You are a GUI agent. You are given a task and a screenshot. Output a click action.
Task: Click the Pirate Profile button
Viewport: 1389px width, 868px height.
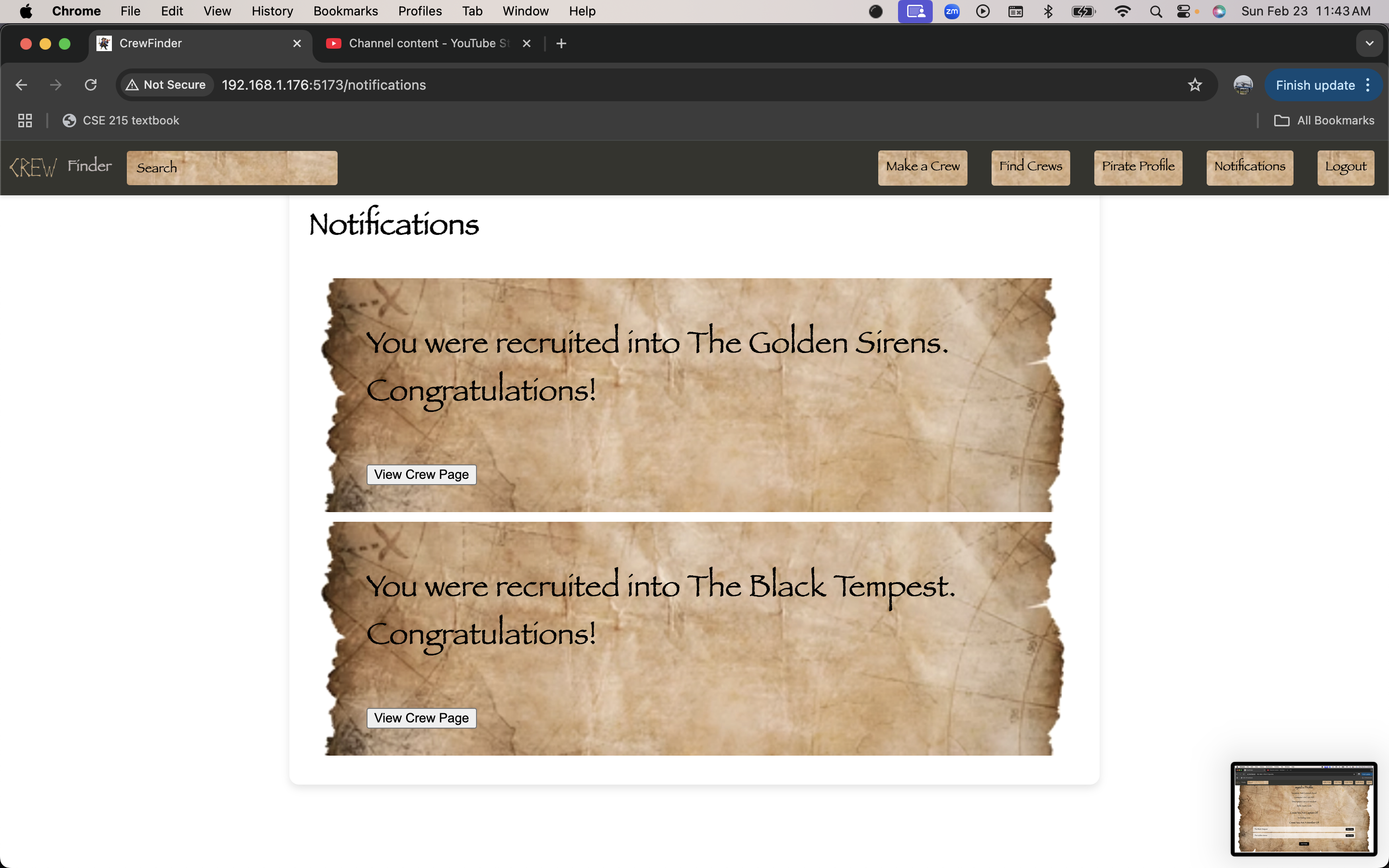tap(1138, 167)
